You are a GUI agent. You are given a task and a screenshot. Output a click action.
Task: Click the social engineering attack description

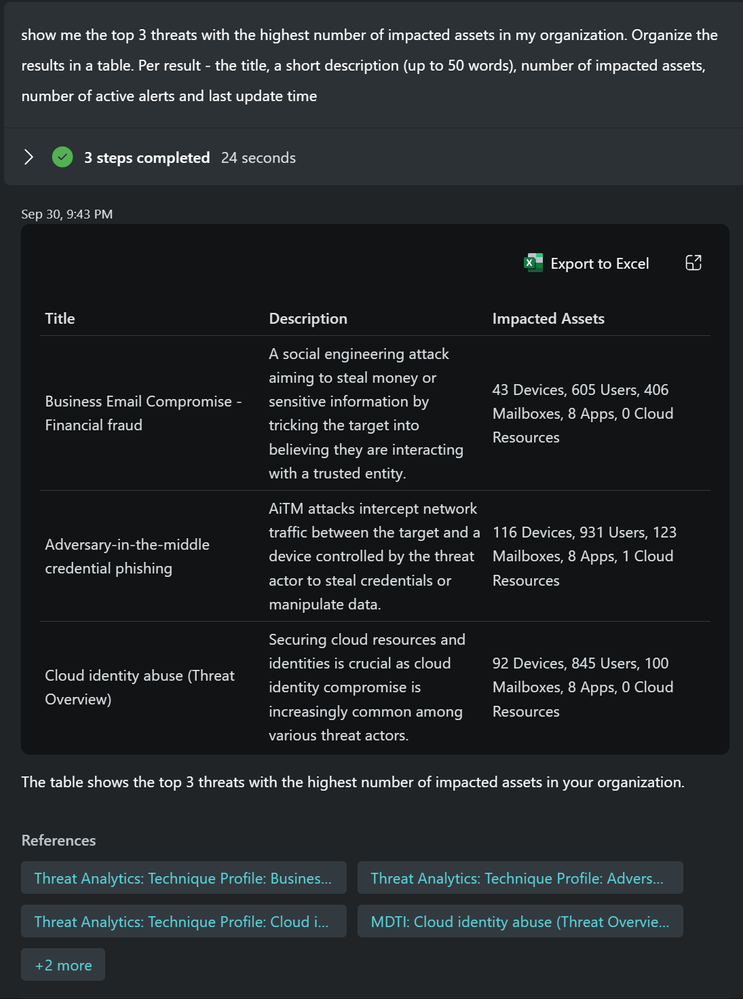(x=366, y=413)
